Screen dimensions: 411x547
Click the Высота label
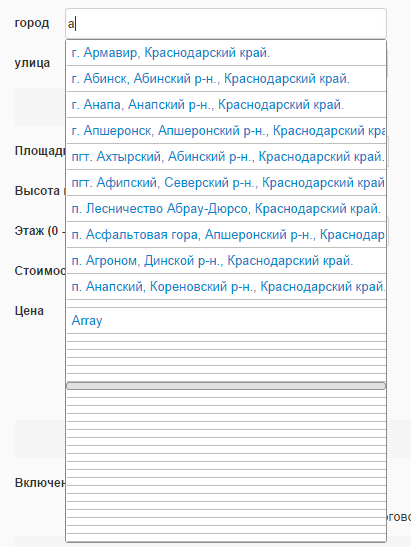pyautogui.click(x=40, y=191)
